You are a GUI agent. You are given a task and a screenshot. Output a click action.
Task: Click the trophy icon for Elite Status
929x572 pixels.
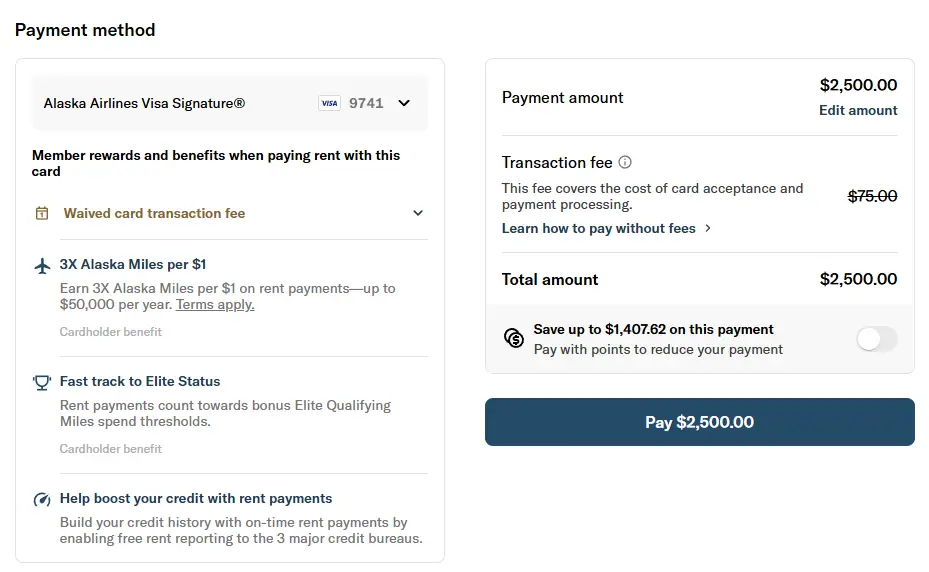(42, 382)
